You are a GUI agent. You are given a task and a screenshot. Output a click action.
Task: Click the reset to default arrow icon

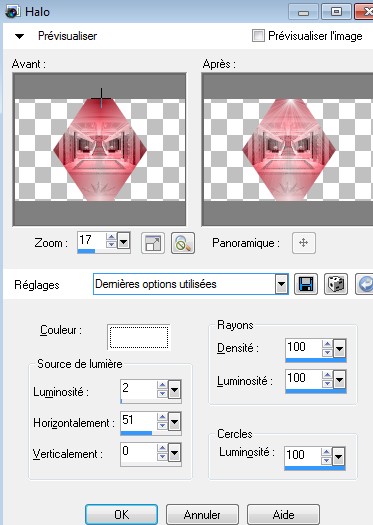[x=365, y=284]
